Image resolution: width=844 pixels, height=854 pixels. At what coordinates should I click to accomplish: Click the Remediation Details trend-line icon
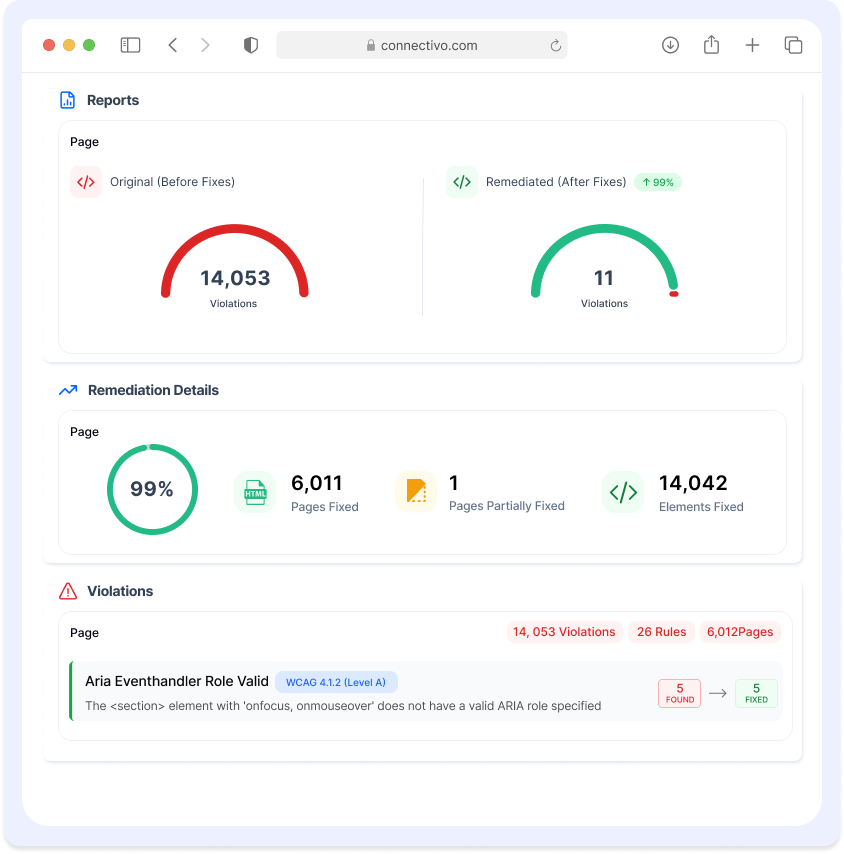(67, 390)
